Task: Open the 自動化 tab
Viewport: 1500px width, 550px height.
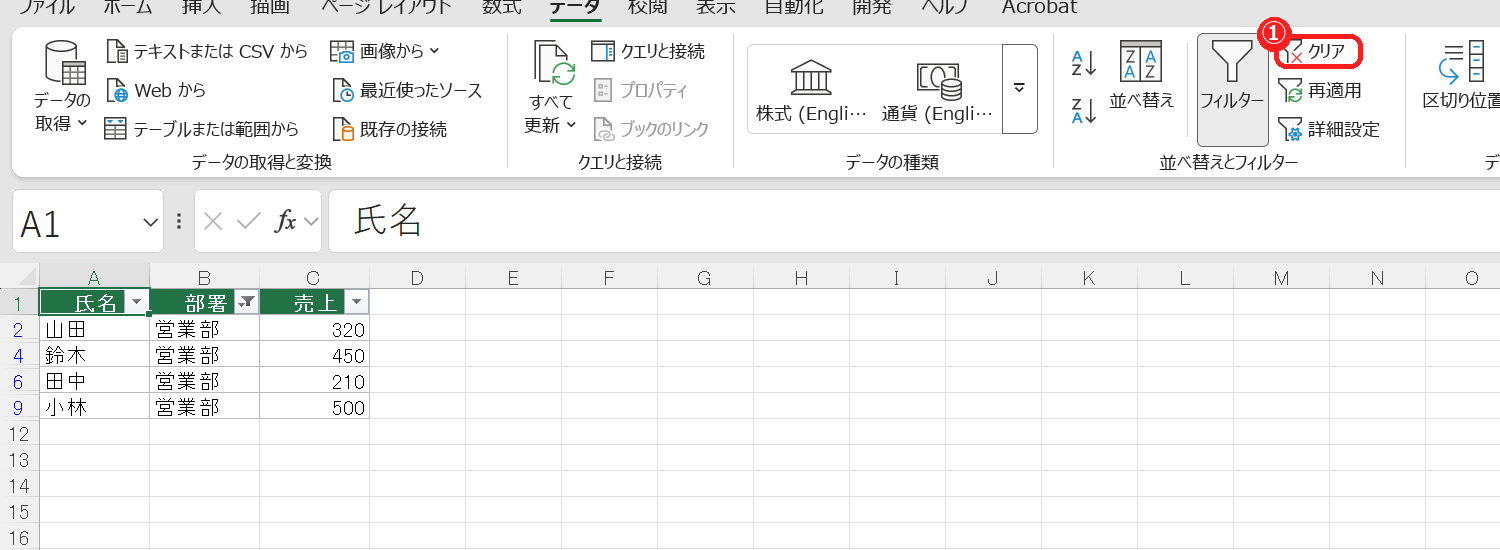Action: pos(793,7)
